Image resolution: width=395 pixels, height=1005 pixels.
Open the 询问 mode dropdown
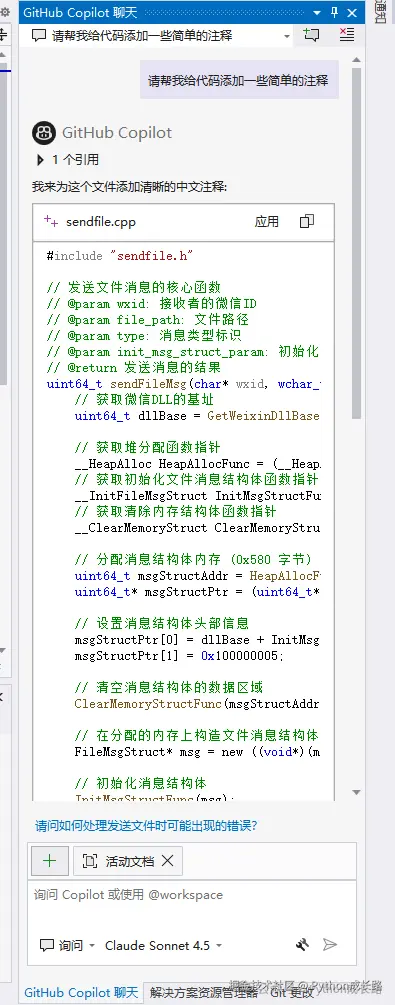click(x=67, y=945)
